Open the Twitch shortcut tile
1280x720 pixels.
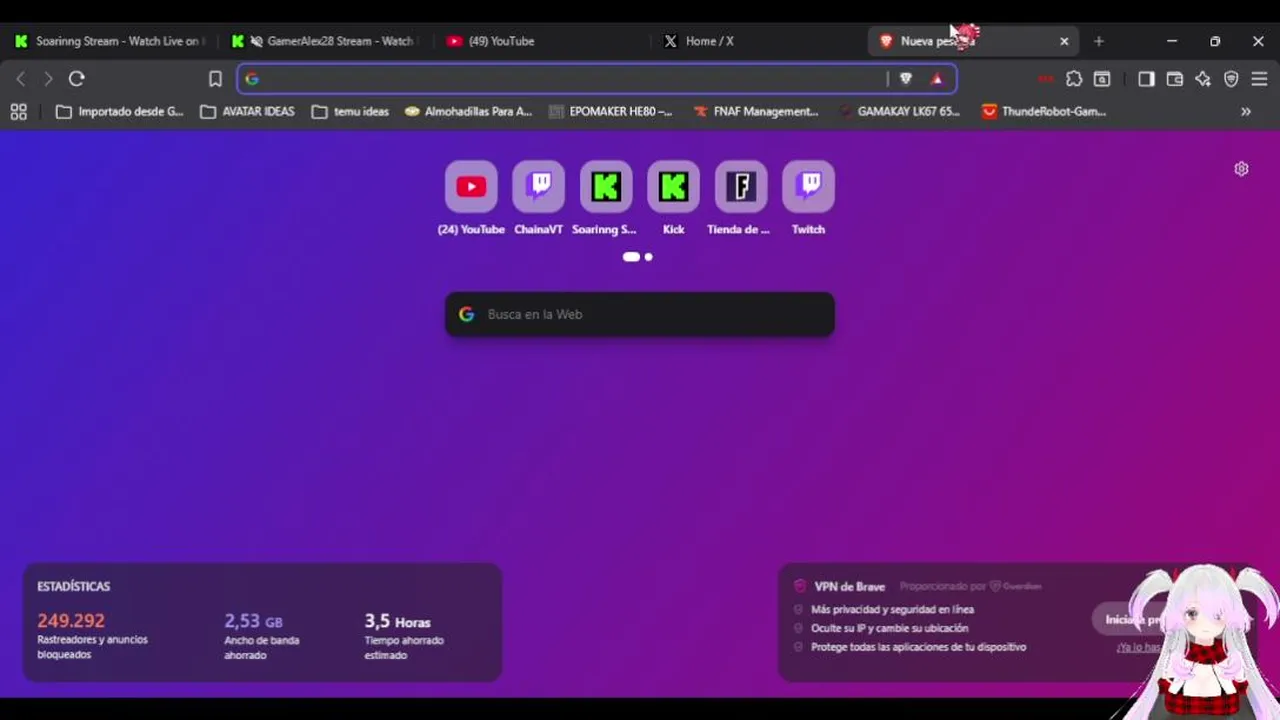pos(808,187)
